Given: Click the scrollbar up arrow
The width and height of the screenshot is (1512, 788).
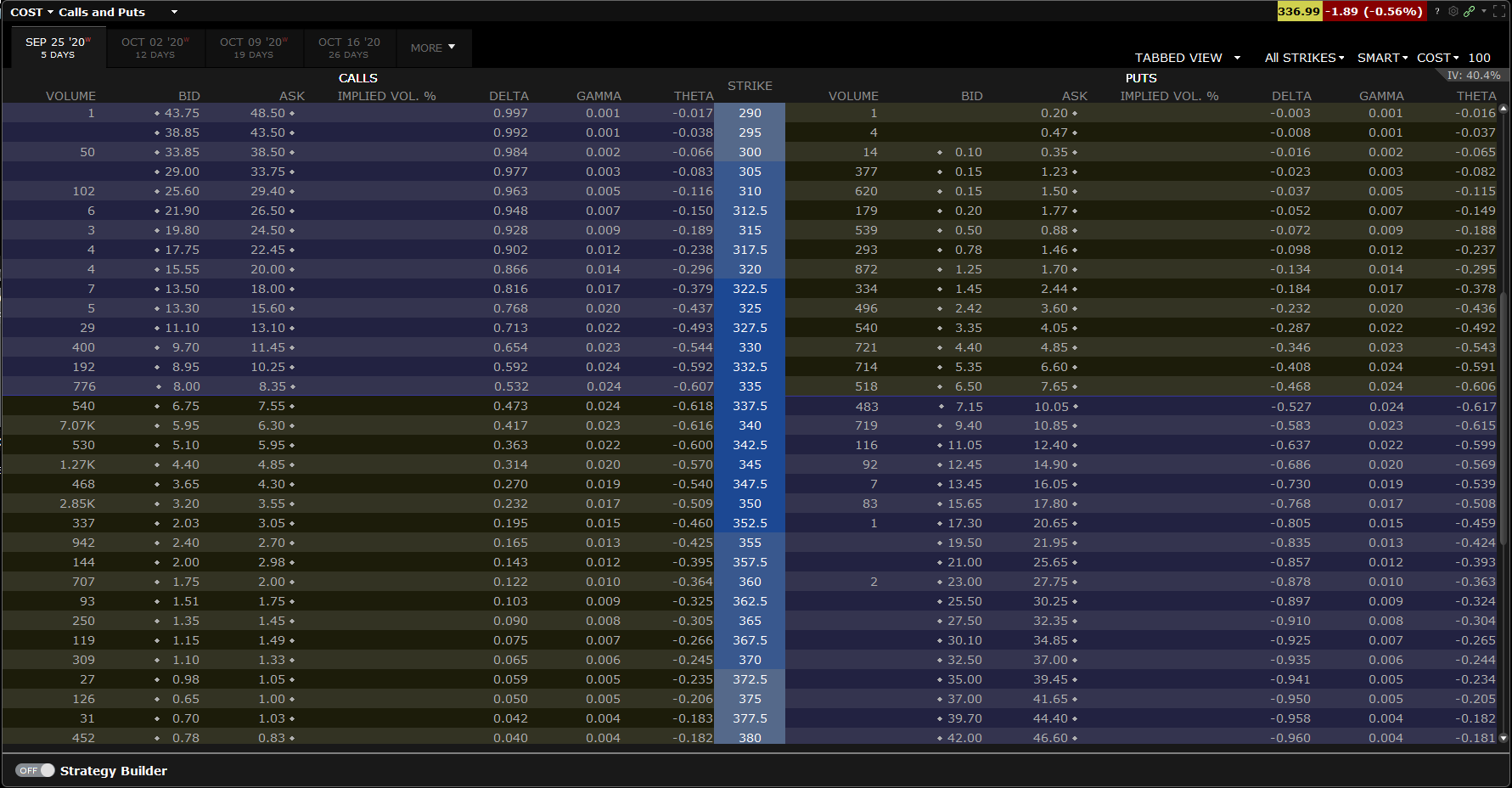Looking at the screenshot, I should [x=1504, y=109].
